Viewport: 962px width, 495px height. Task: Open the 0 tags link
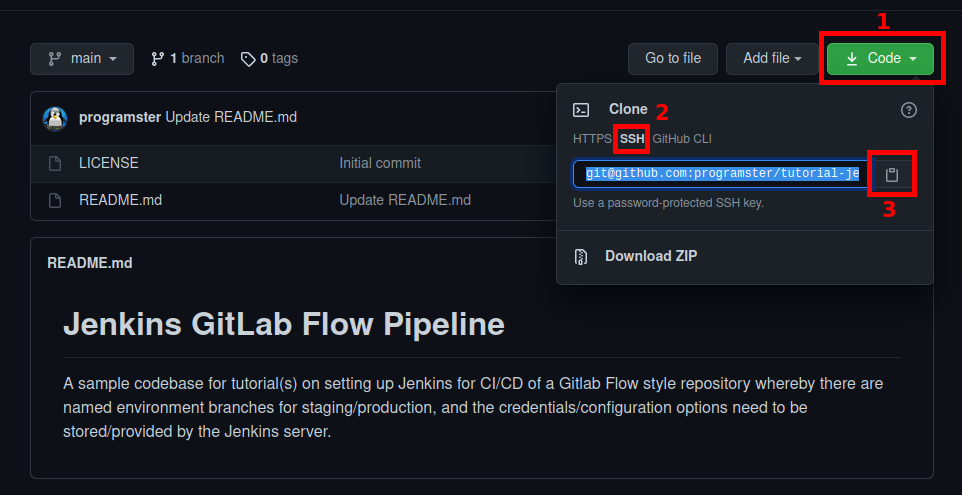click(x=269, y=59)
